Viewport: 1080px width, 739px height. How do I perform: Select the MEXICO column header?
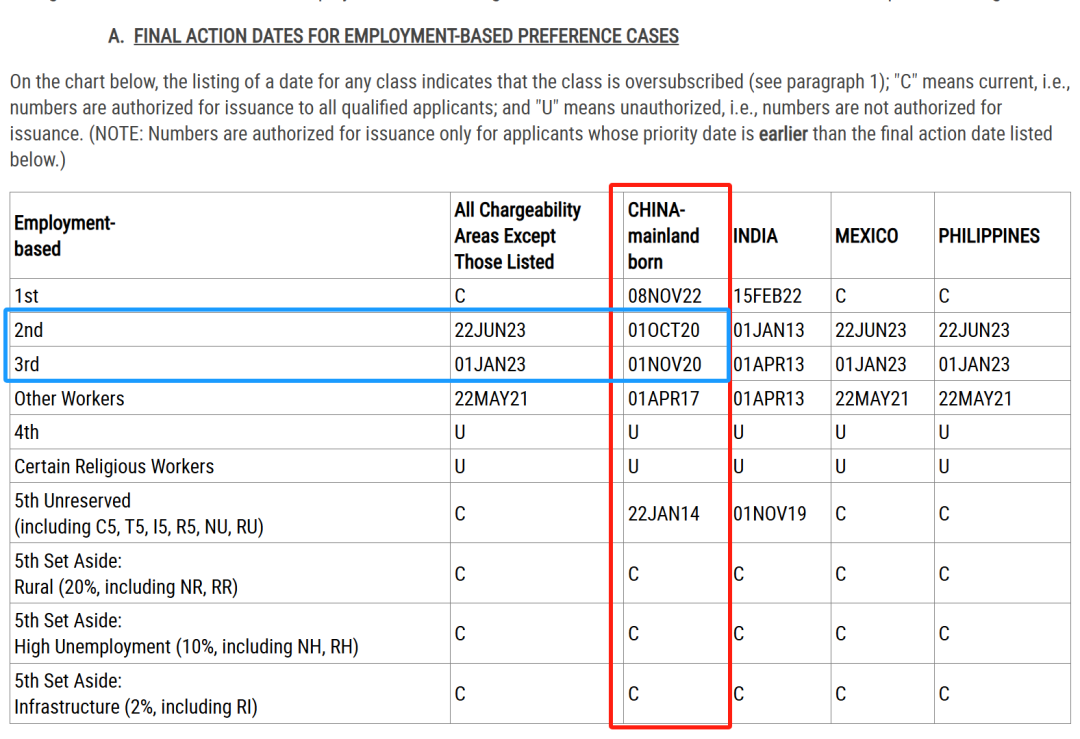[866, 236]
